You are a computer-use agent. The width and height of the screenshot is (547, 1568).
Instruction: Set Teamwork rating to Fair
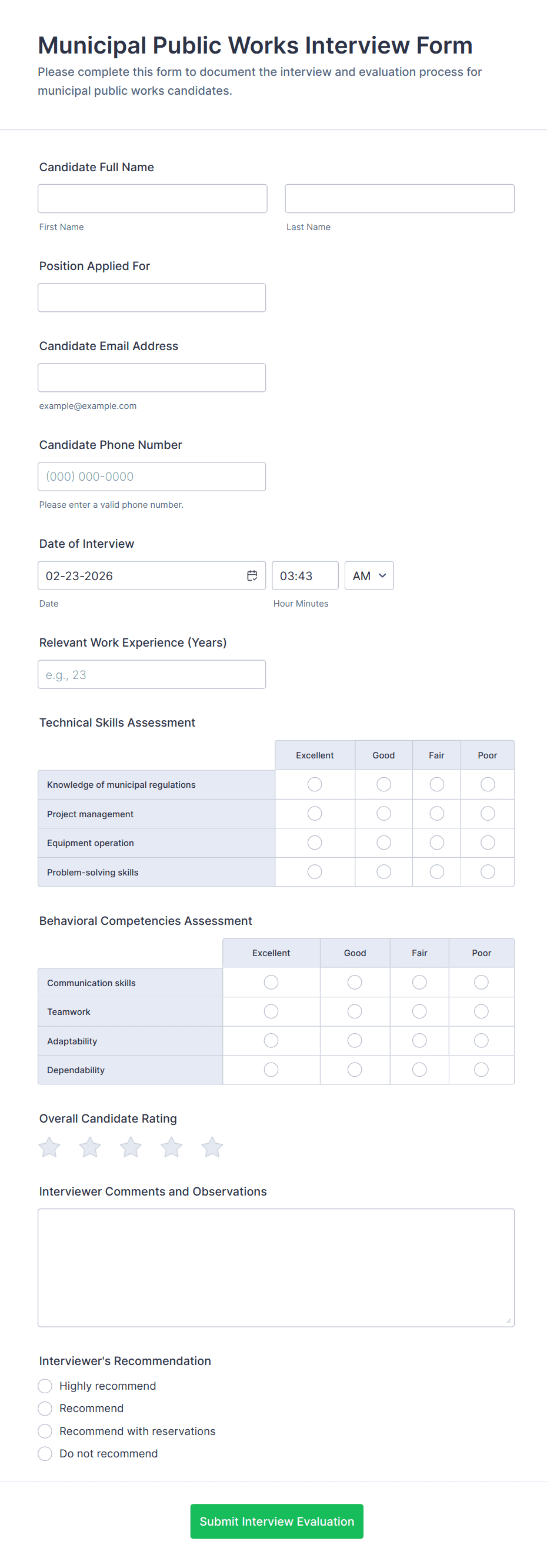coord(419,1011)
